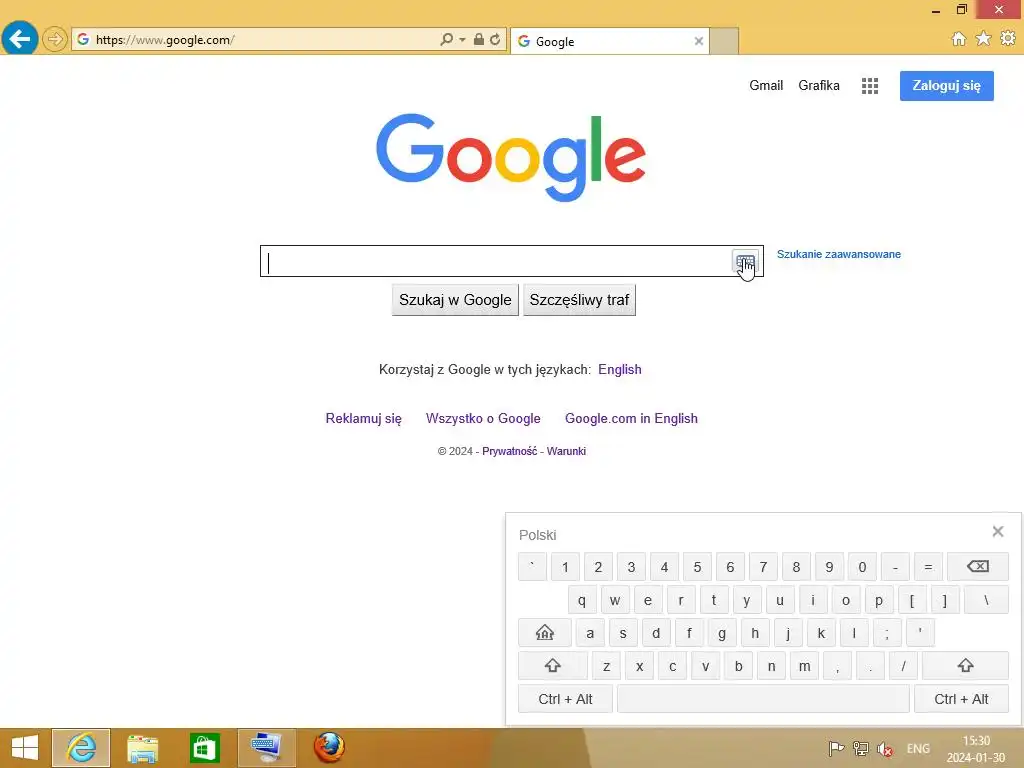Click the 'q' key on virtual keyboard

point(582,600)
